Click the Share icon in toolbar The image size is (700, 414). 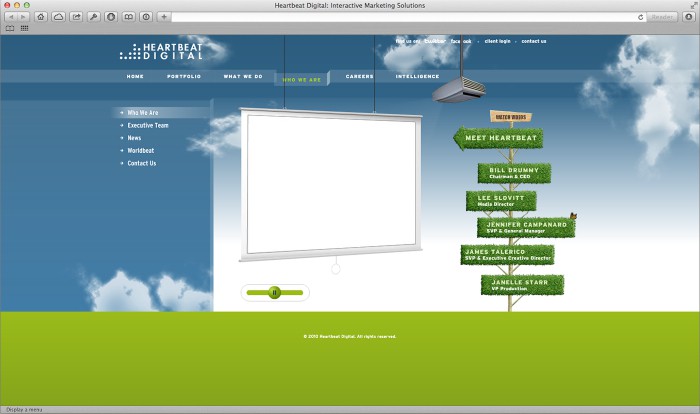(x=76, y=17)
